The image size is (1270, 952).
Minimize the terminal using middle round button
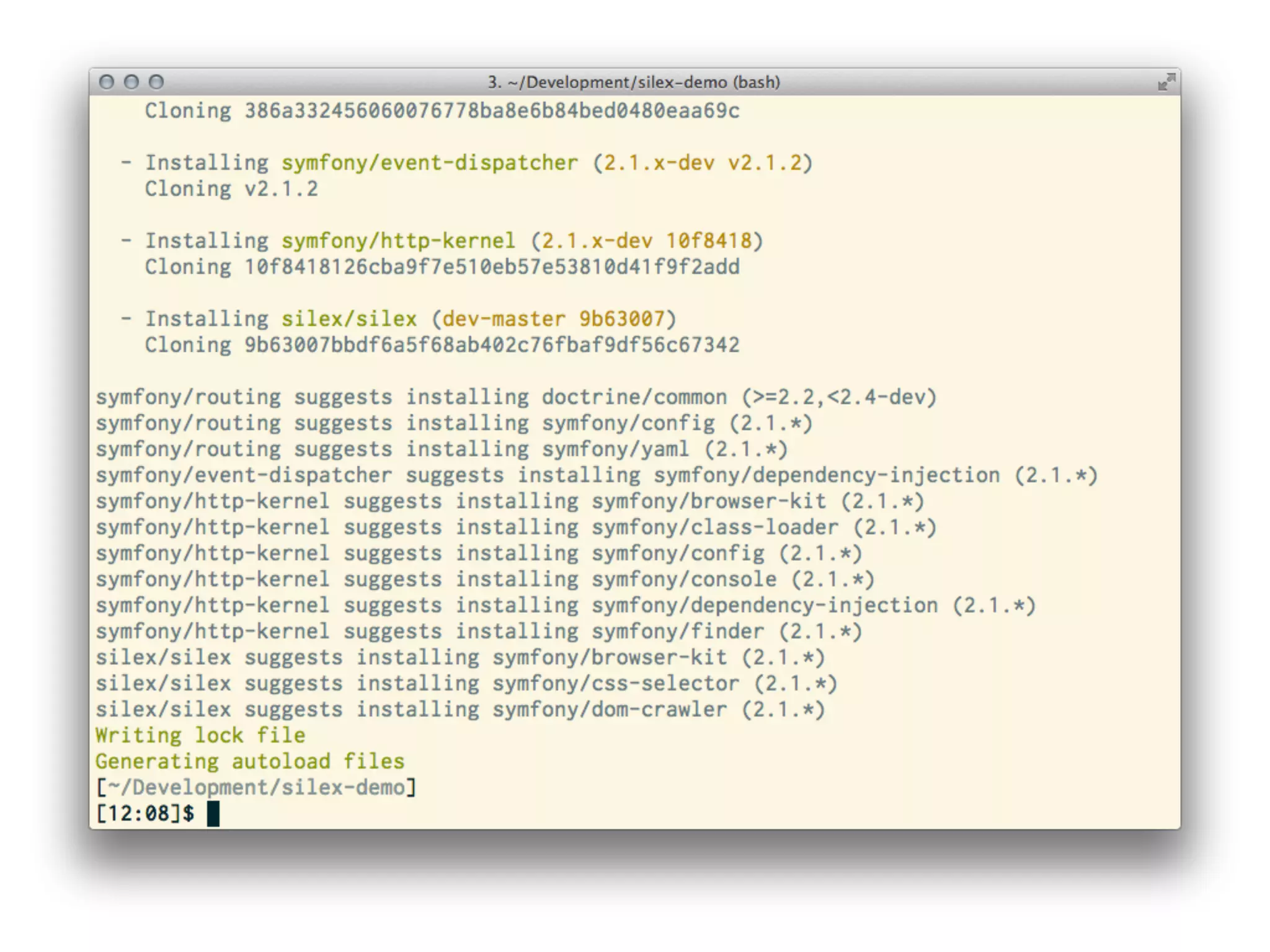pos(131,82)
